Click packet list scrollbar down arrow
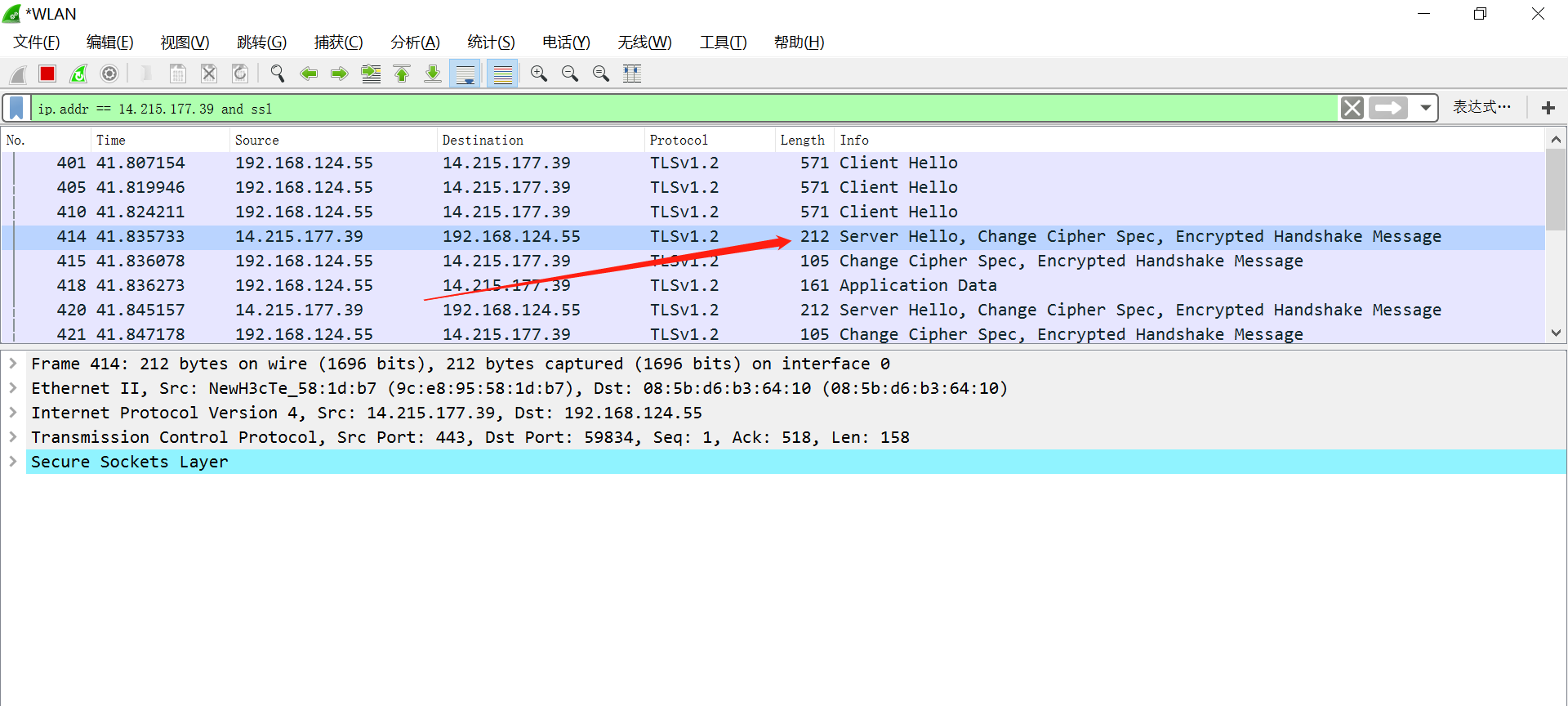Screen dimensions: 1568x706 pyautogui.click(x=1556, y=333)
